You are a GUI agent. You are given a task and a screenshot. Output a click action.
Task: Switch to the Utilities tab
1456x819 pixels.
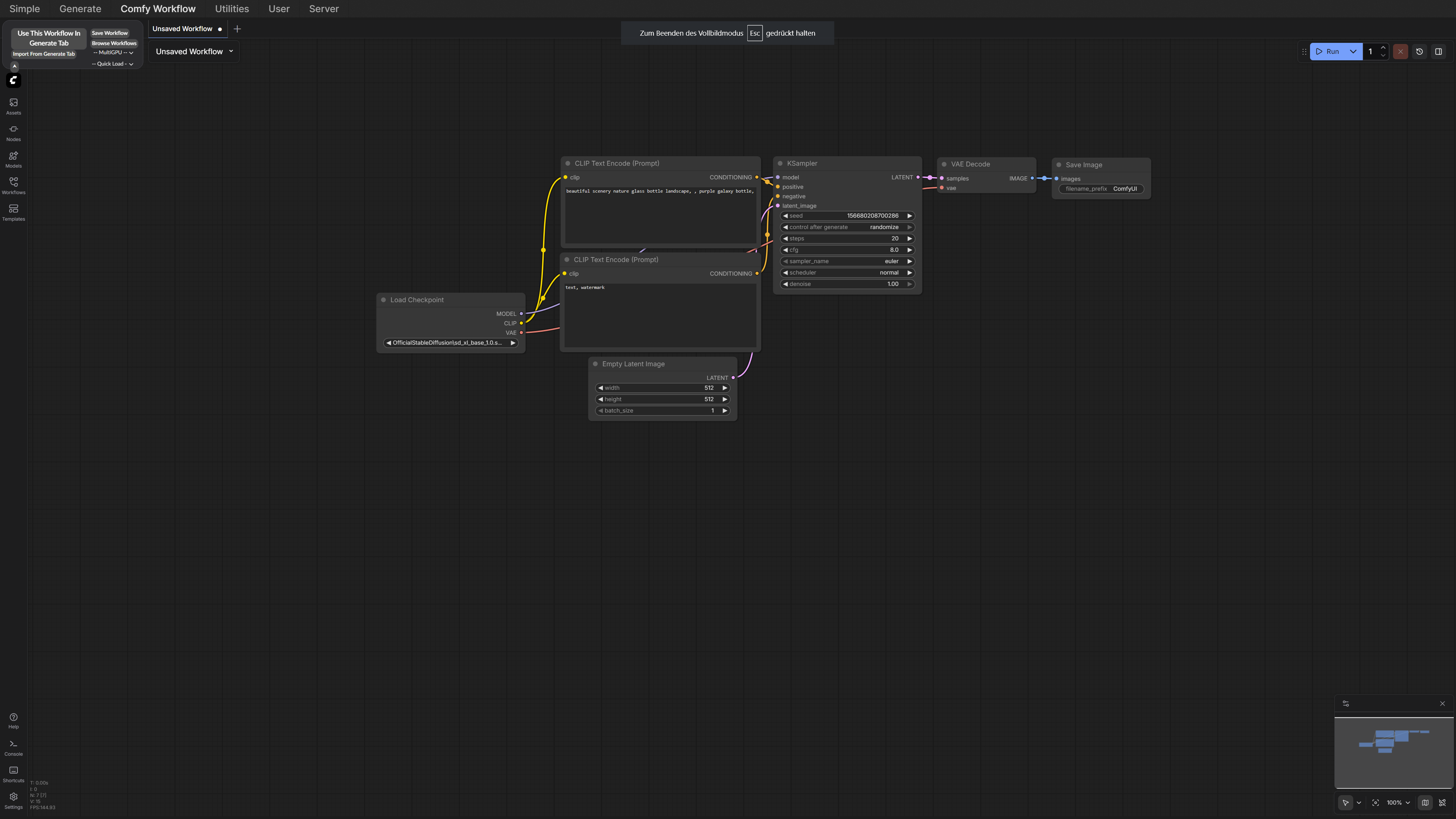(232, 8)
